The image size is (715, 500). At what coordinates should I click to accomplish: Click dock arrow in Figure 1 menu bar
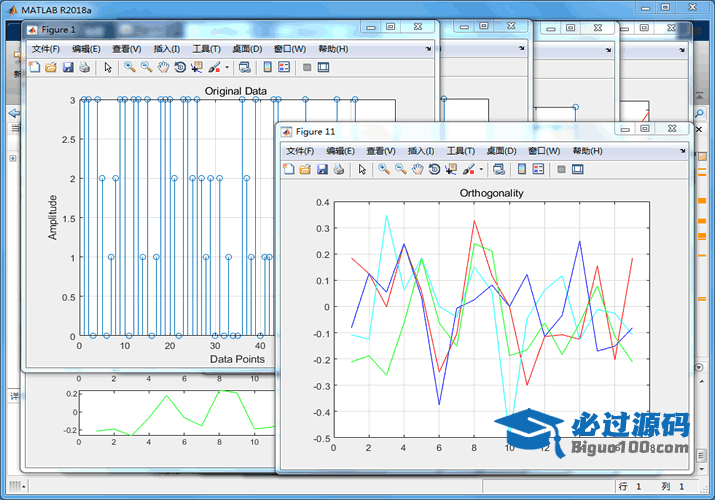pos(428,49)
